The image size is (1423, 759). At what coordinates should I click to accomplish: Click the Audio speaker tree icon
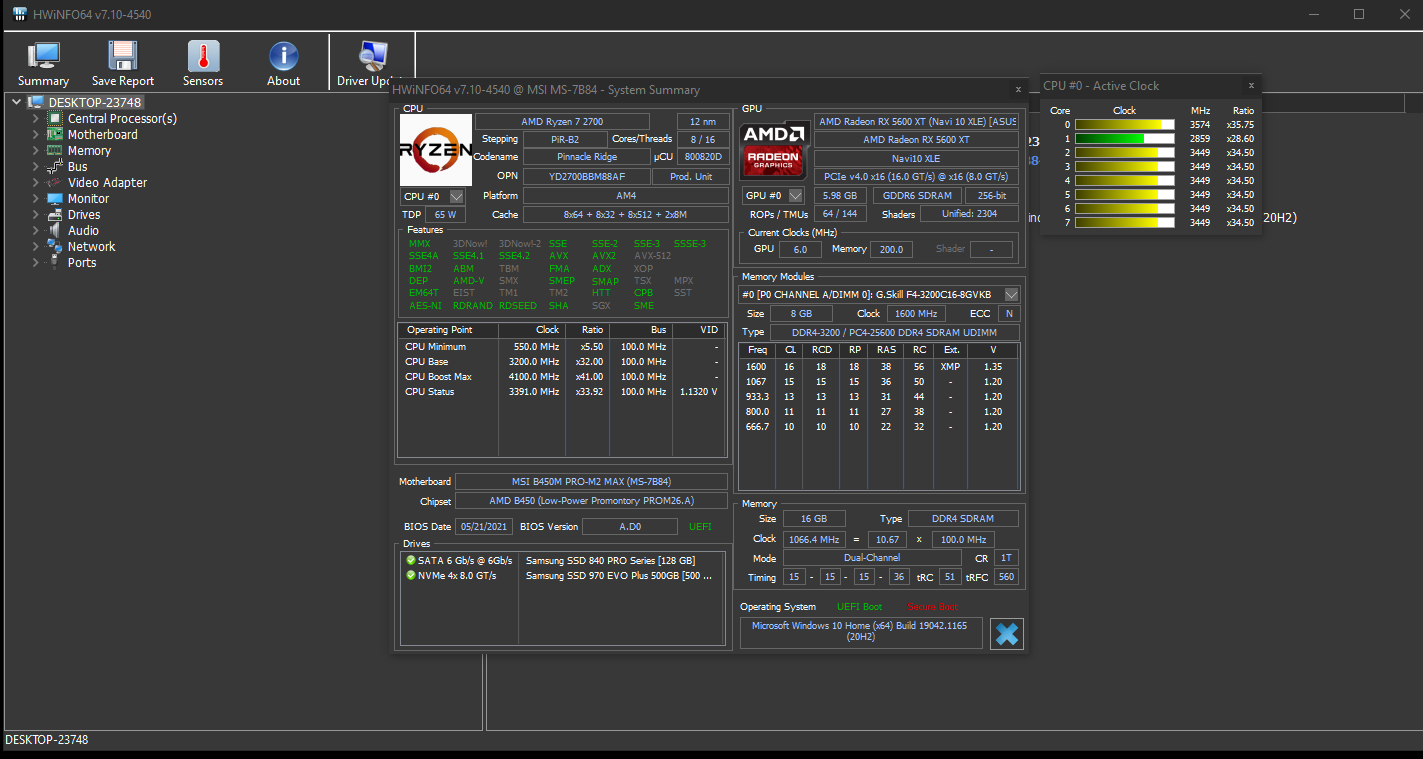(x=57, y=230)
